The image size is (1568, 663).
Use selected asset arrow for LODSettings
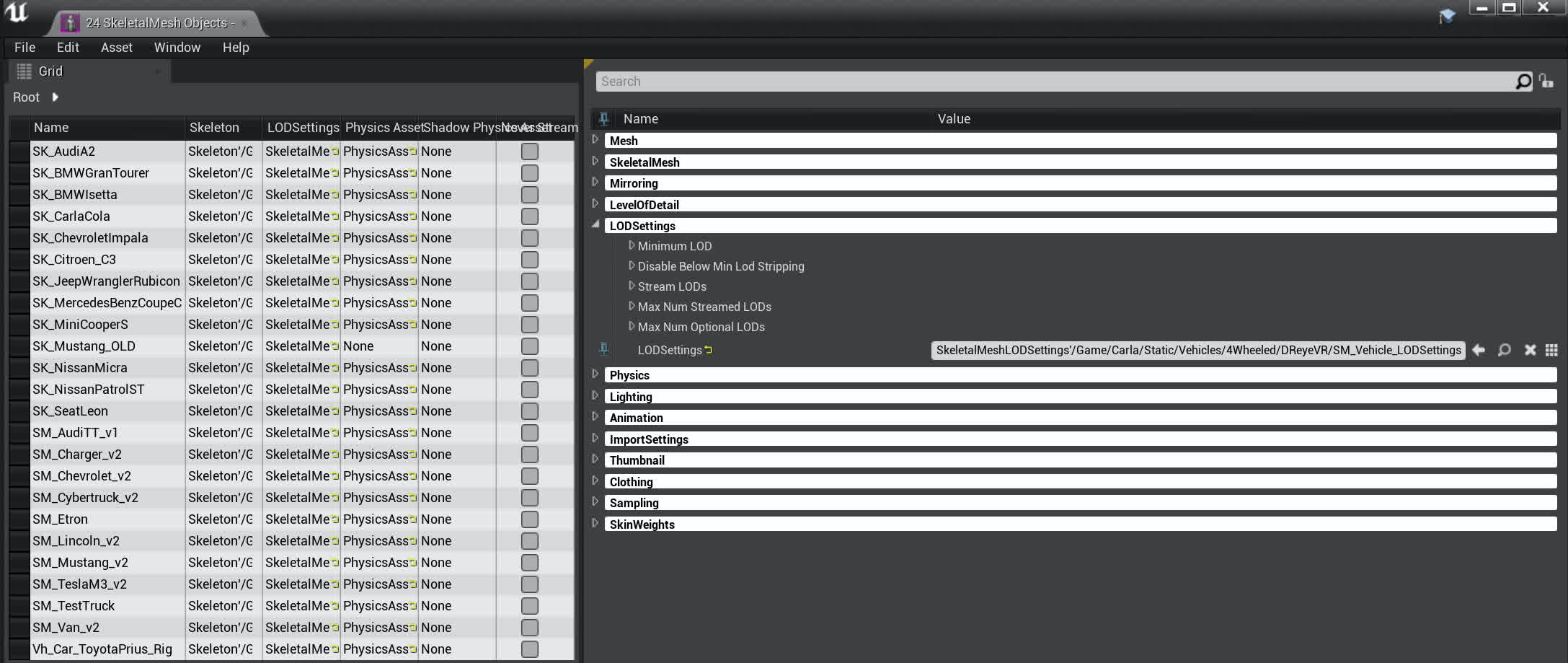click(1479, 350)
